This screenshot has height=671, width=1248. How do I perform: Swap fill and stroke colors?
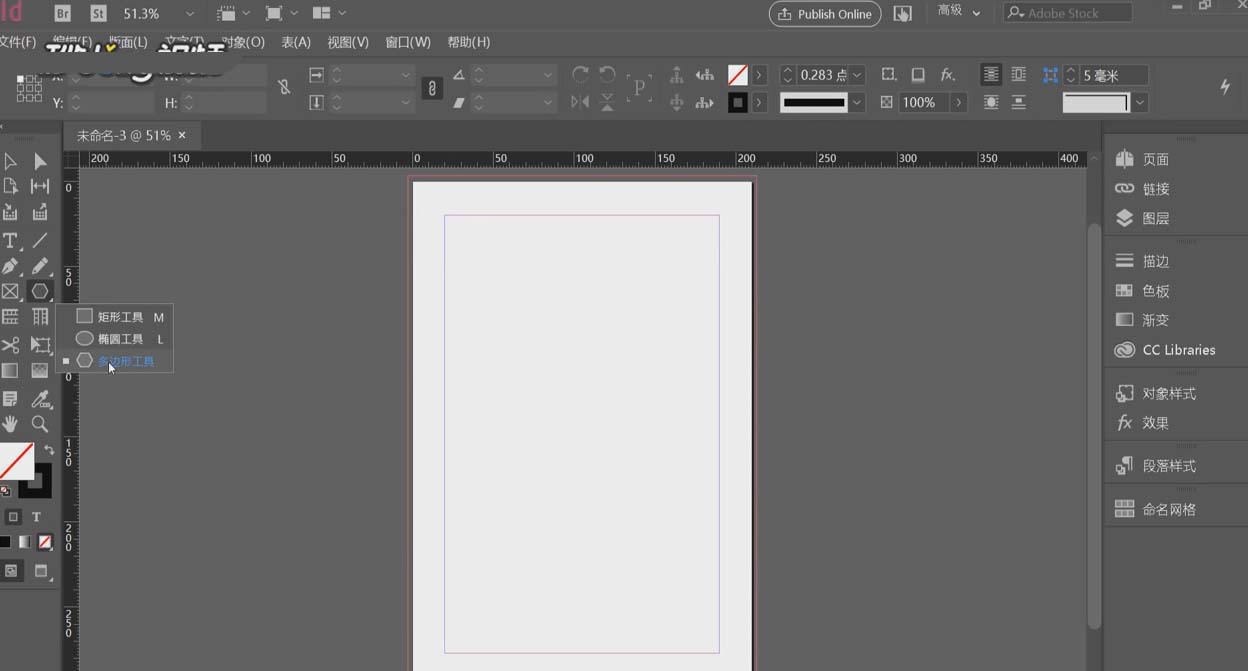[48, 450]
